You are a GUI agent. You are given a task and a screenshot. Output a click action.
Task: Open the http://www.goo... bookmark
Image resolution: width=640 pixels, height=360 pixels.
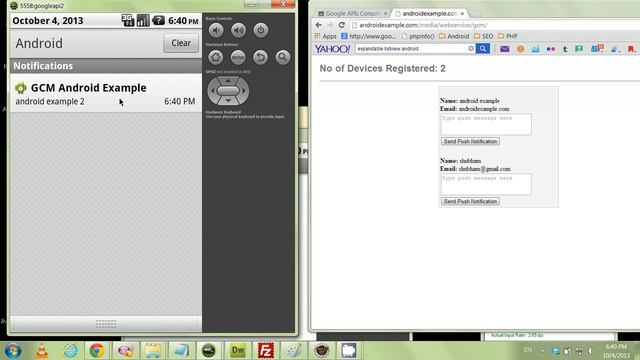(x=369, y=36)
